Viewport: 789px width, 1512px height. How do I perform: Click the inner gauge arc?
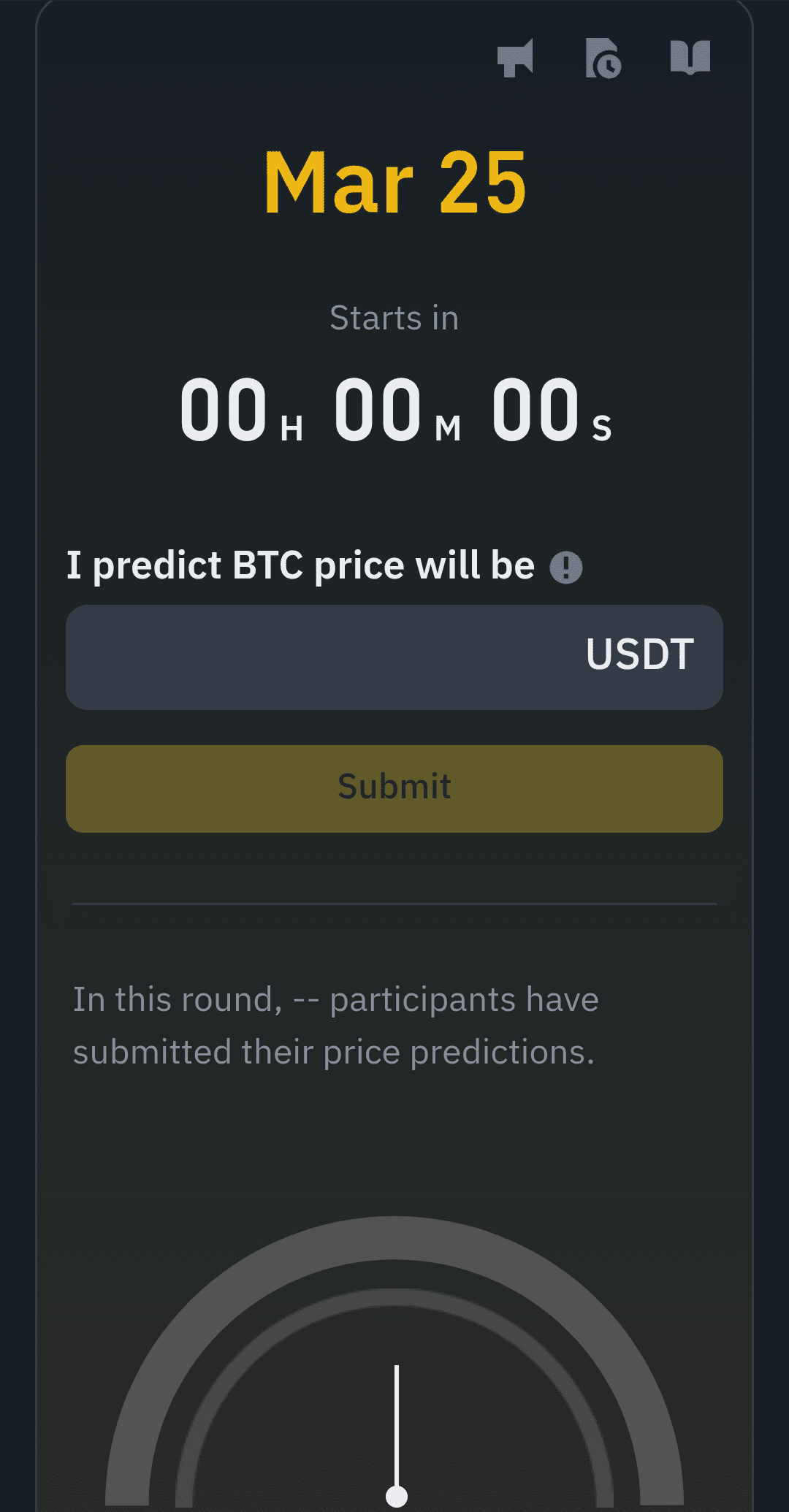click(394, 1297)
